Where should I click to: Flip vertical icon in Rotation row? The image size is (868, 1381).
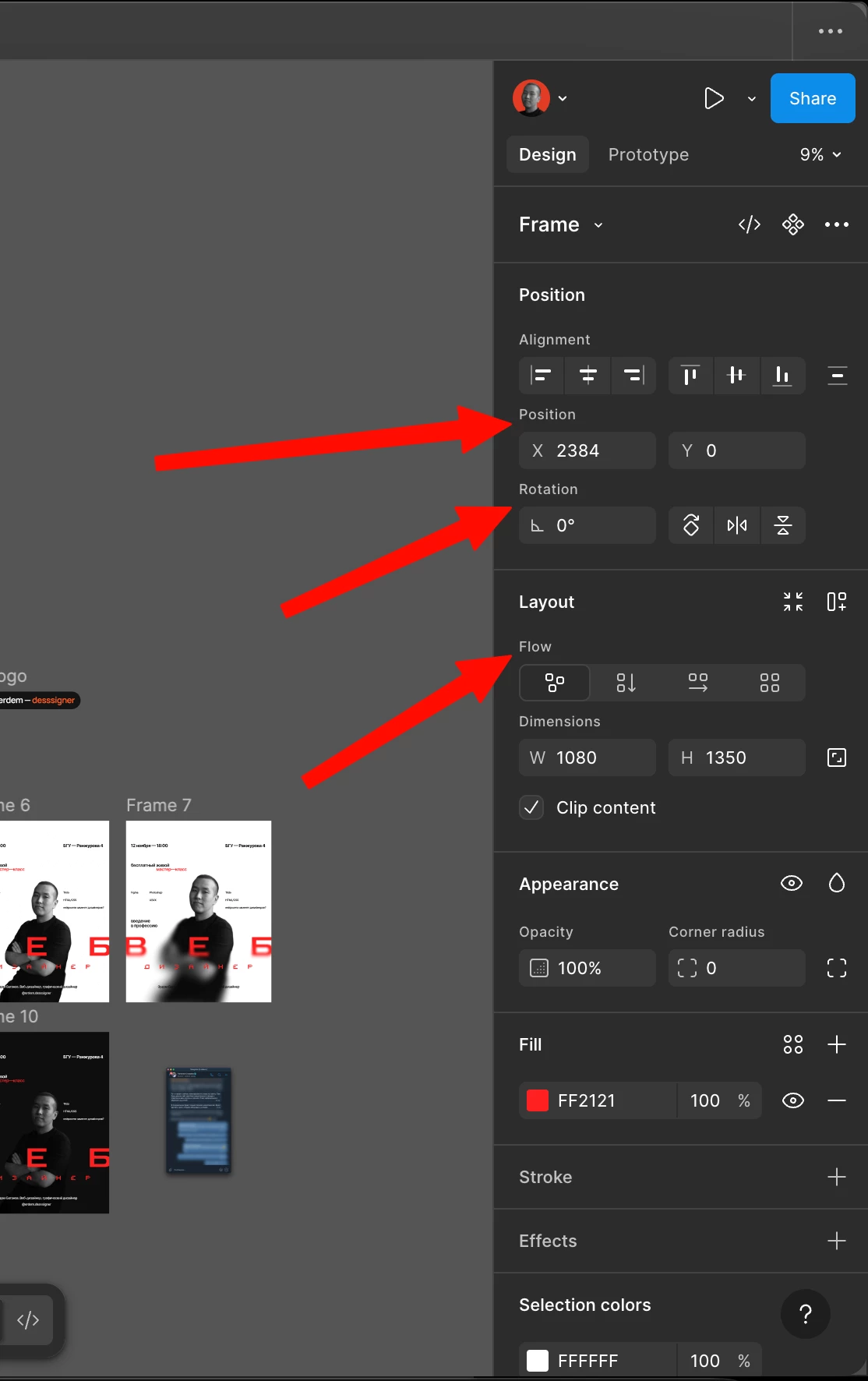click(783, 525)
